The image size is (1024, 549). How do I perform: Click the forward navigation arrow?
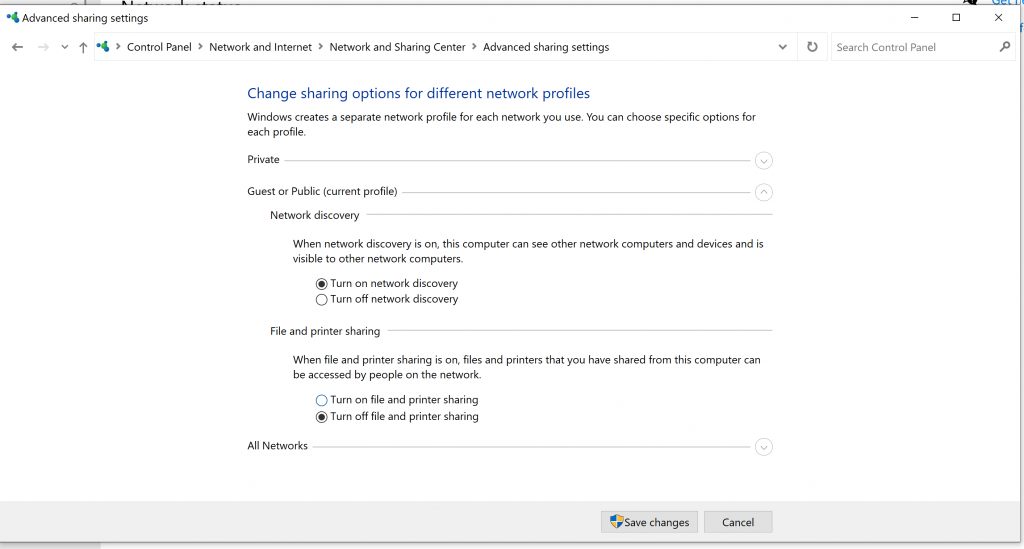43,47
